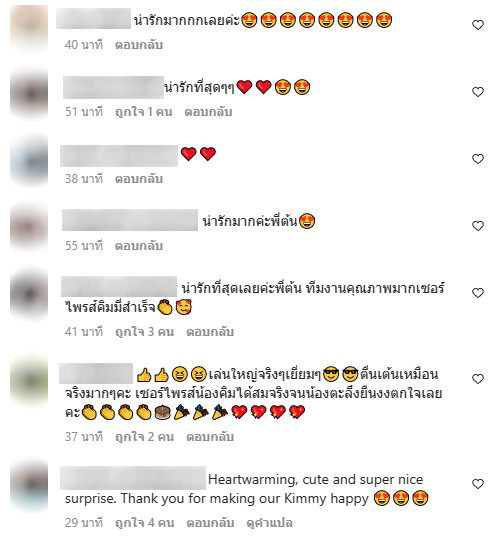Image resolution: width=496 pixels, height=550 pixels.
Task: Open likes list 'ถูกใจ 3 คน'
Action: pos(145,331)
